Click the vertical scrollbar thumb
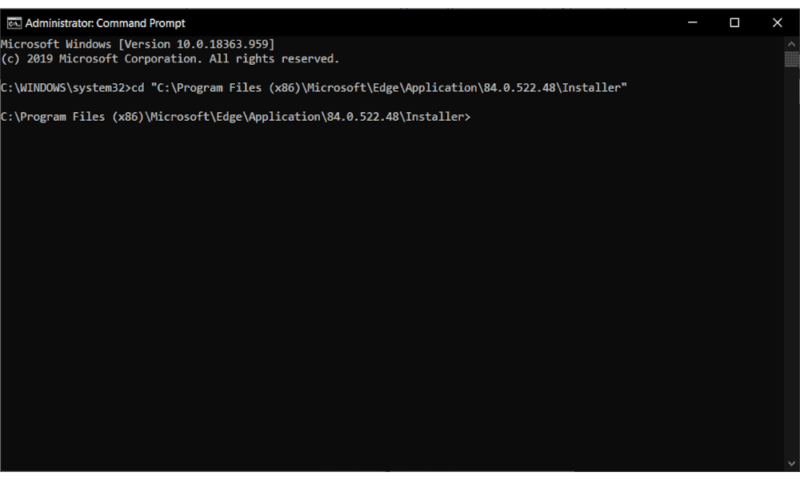 (791, 59)
